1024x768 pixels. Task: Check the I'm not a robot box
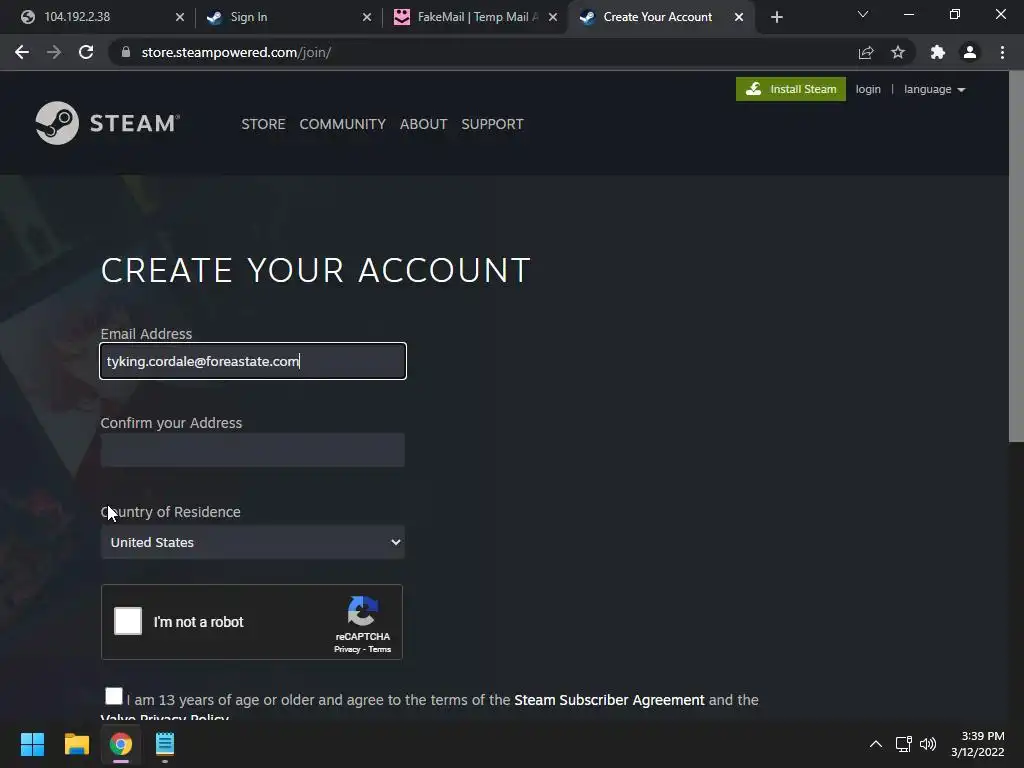pyautogui.click(x=128, y=621)
